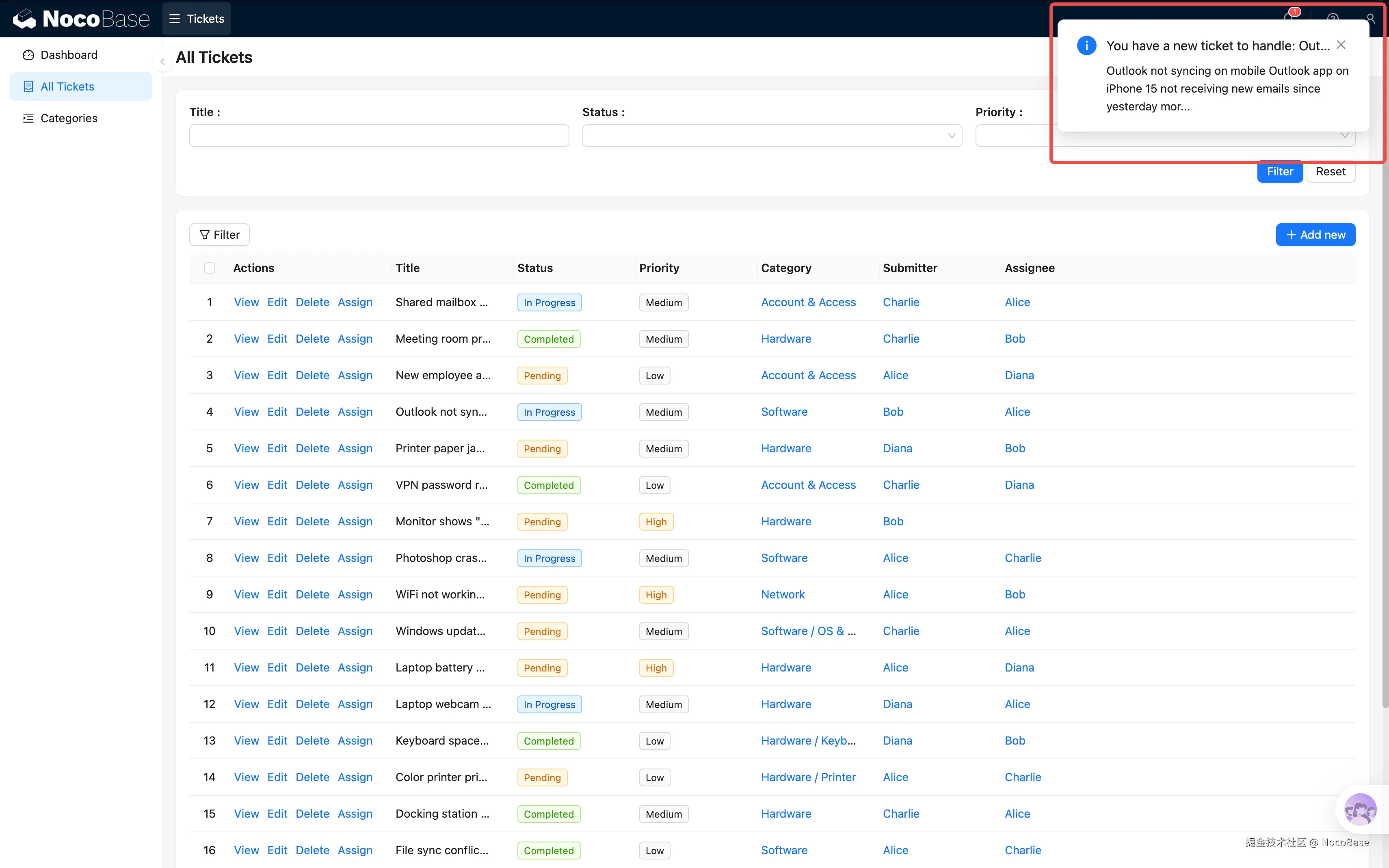Open the table Filter funnel button
This screenshot has height=868, width=1389.
pyautogui.click(x=219, y=235)
